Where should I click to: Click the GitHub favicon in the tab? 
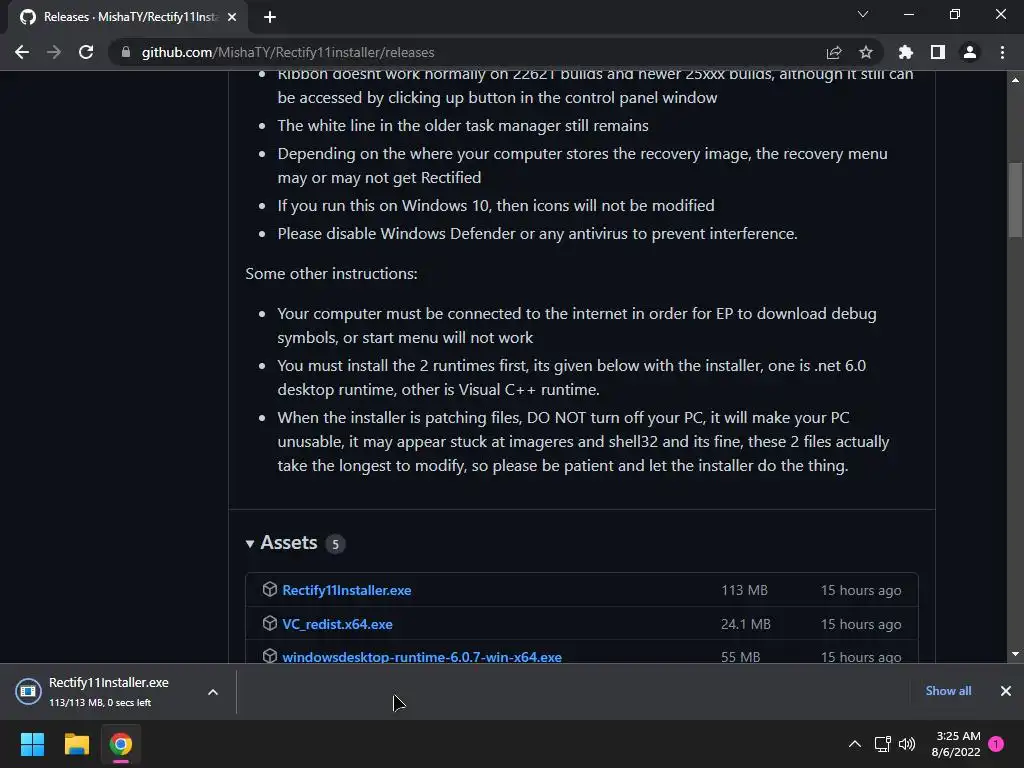(27, 17)
